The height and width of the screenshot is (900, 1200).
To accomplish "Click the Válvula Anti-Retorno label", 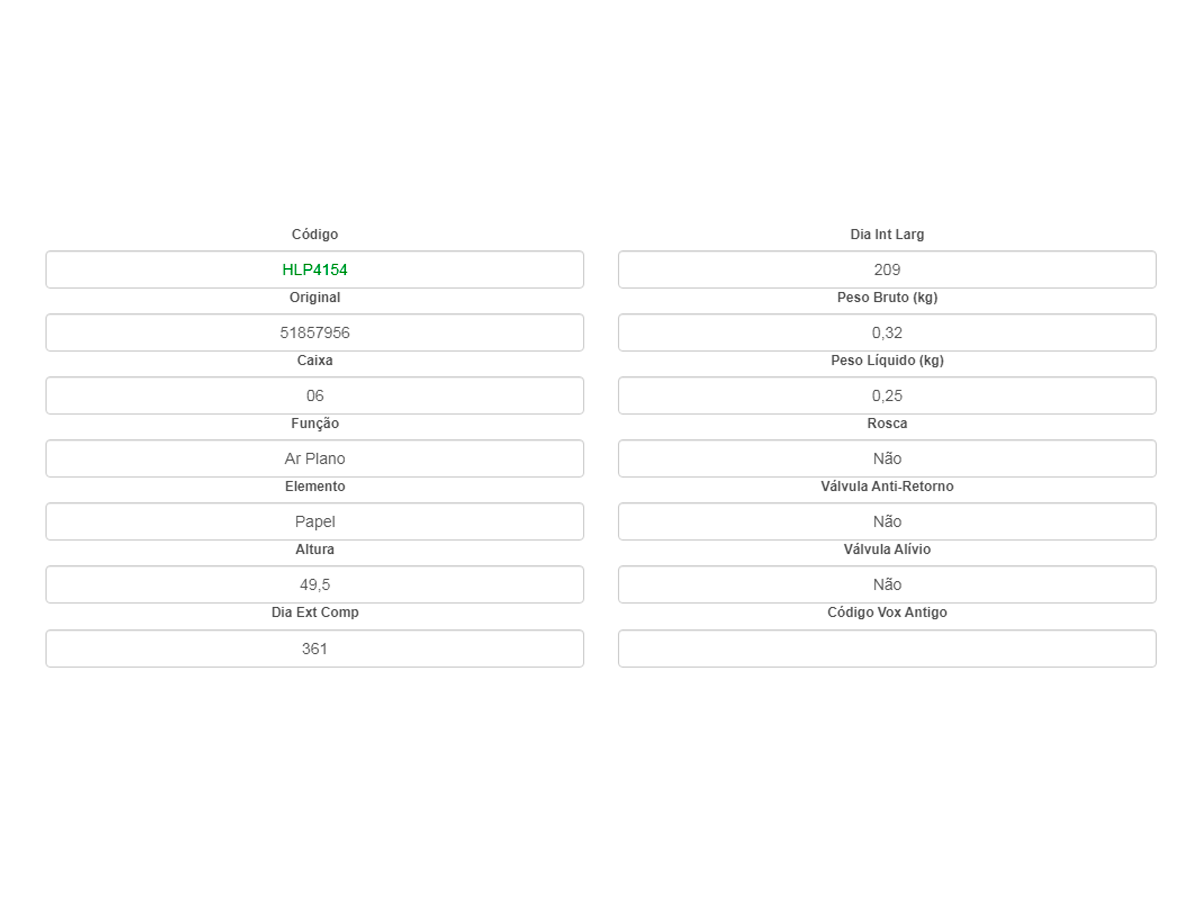I will coord(887,486).
